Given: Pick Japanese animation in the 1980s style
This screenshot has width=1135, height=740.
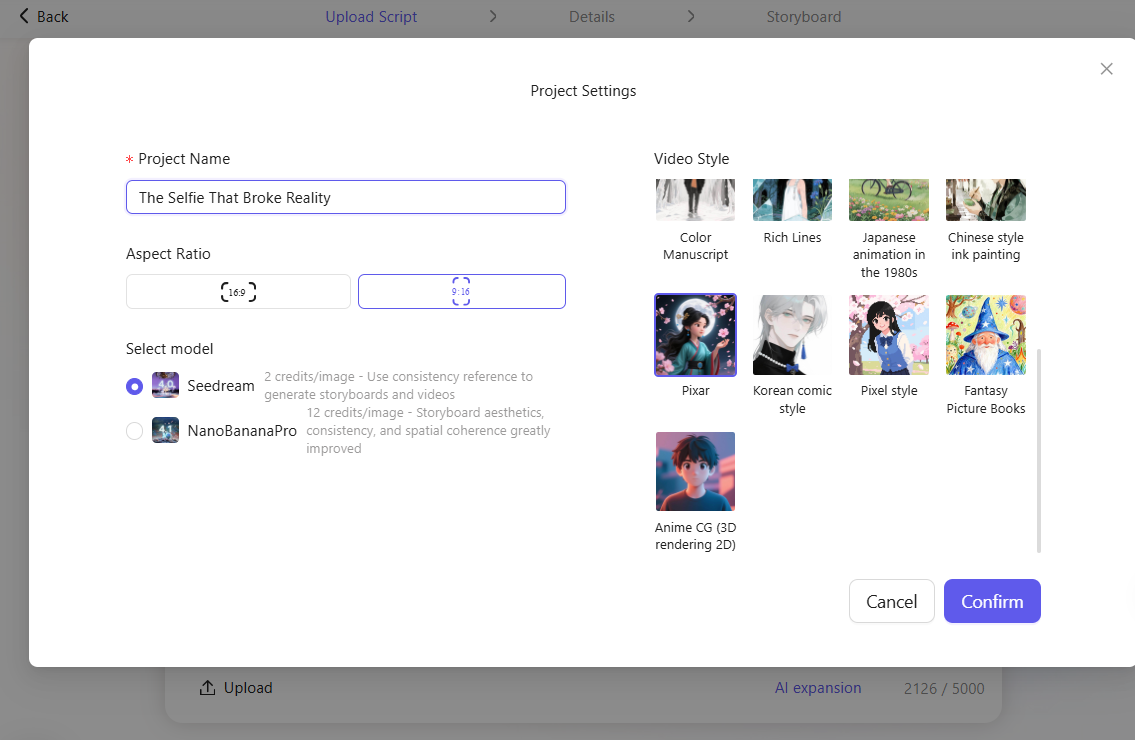Looking at the screenshot, I should (889, 200).
